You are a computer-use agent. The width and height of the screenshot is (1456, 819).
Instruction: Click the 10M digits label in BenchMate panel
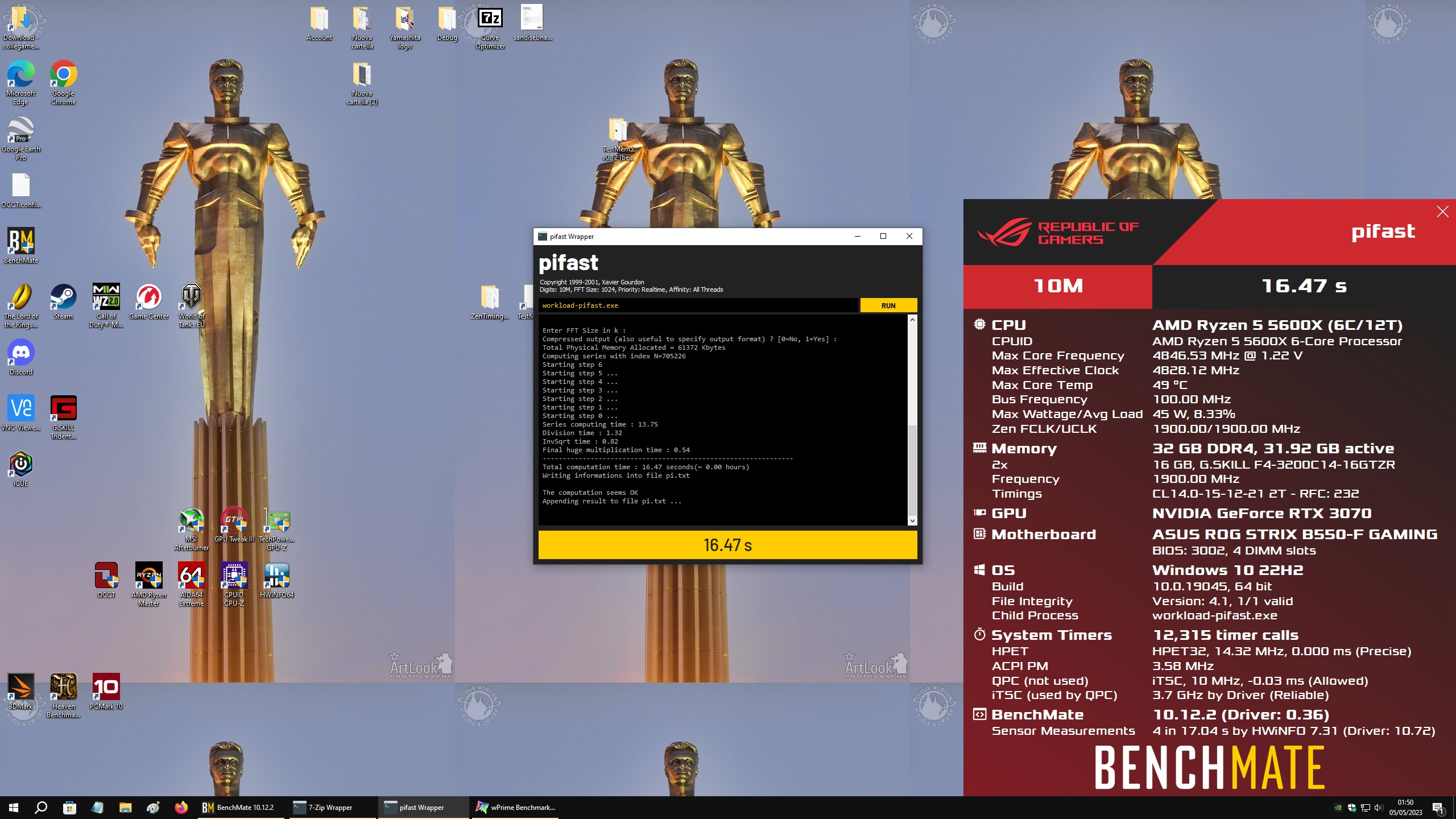(x=1058, y=286)
